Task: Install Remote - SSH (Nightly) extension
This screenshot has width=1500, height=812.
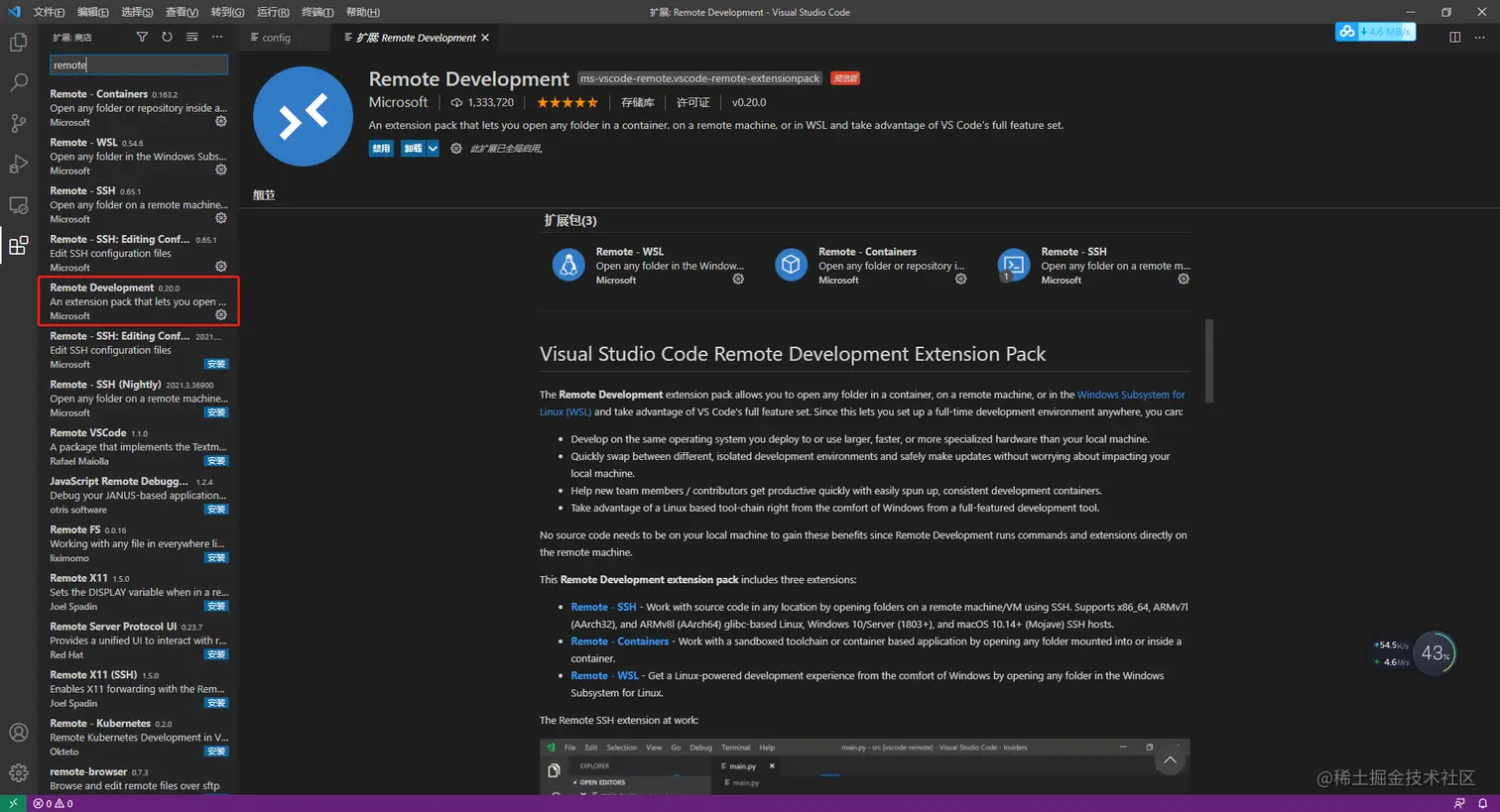Action: pos(216,412)
